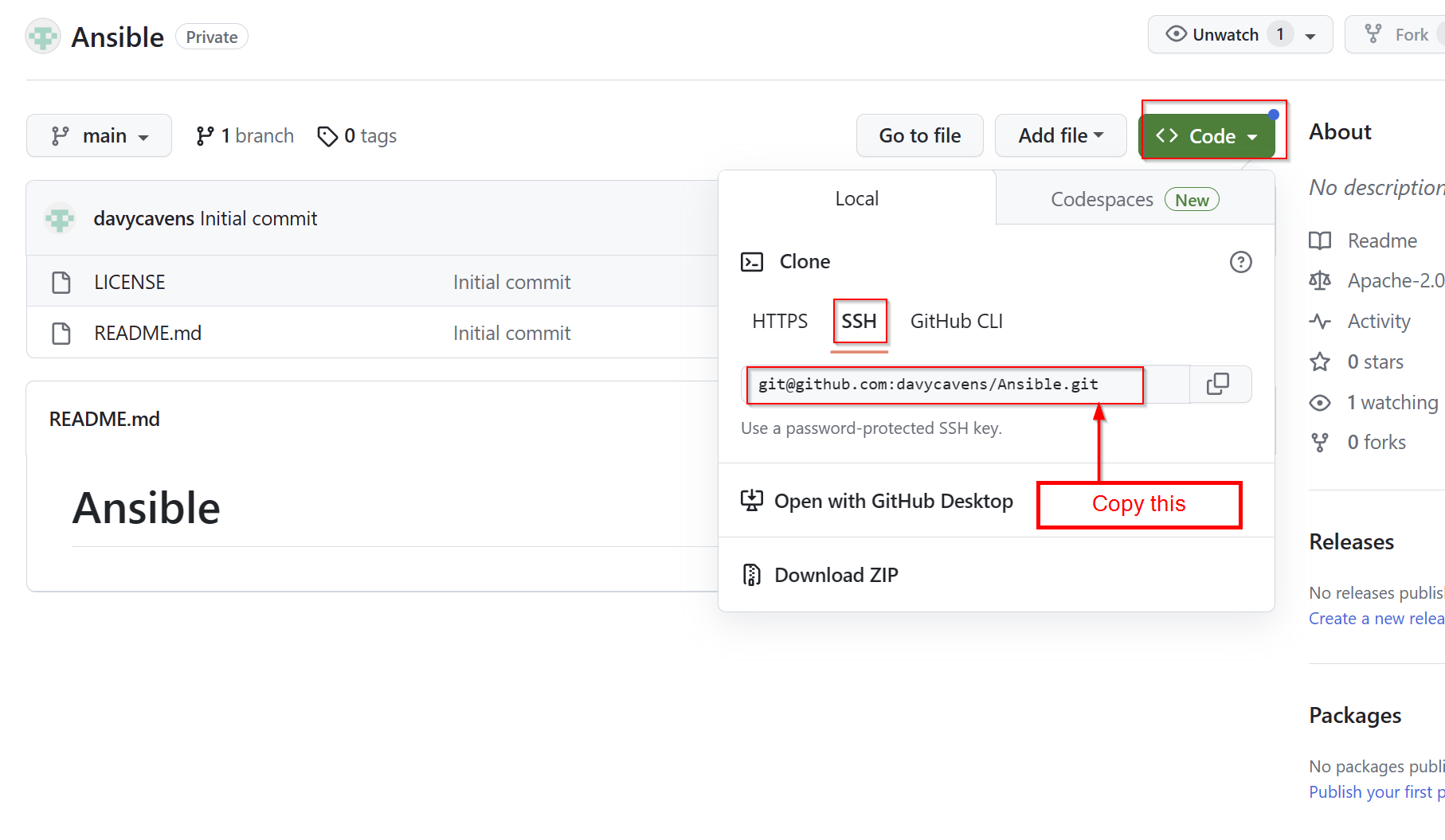Image resolution: width=1445 pixels, height=840 pixels.
Task: Open the 0 tags link
Action: coord(357,136)
